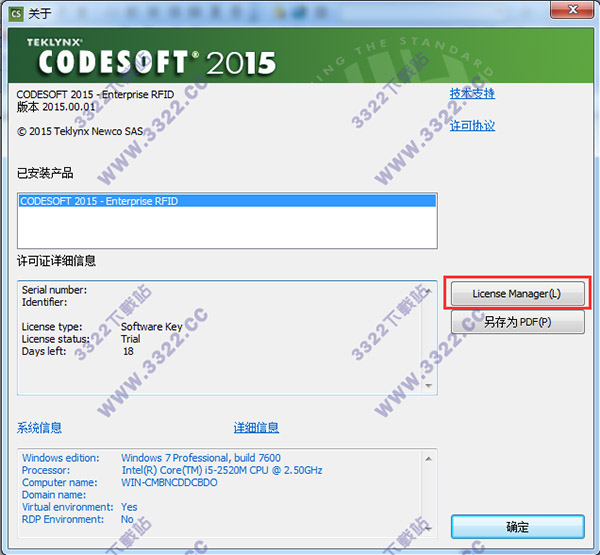Click the Windows 7 Professional, build 7600 value
600x555 pixels.
coord(201,458)
